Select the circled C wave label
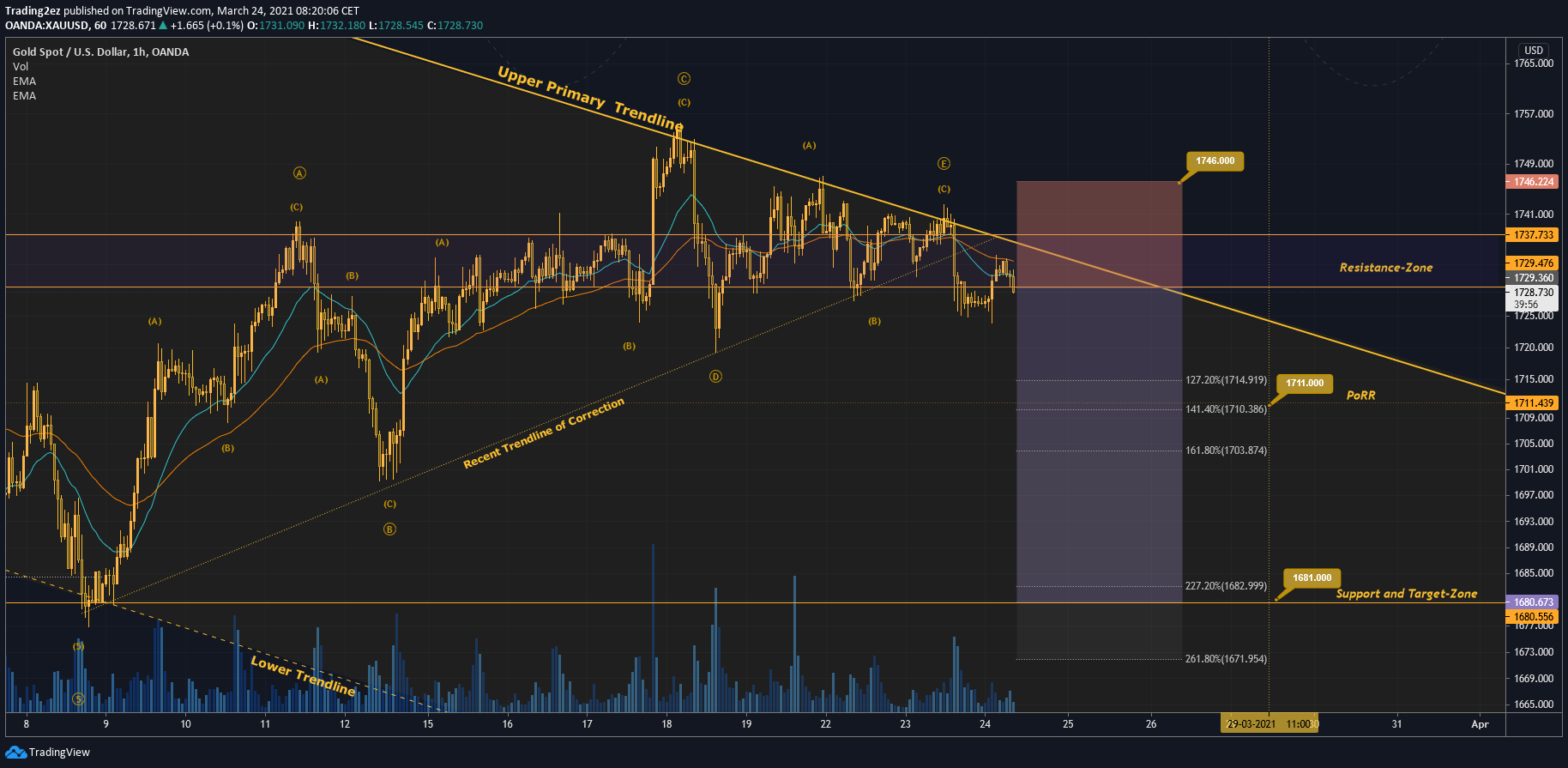This screenshot has width=1568, height=768. [684, 79]
